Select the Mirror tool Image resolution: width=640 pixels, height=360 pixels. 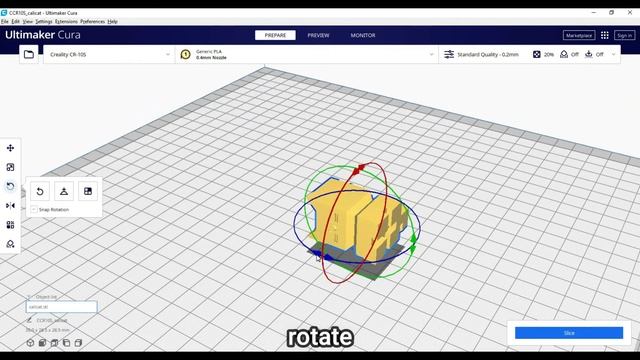click(10, 206)
